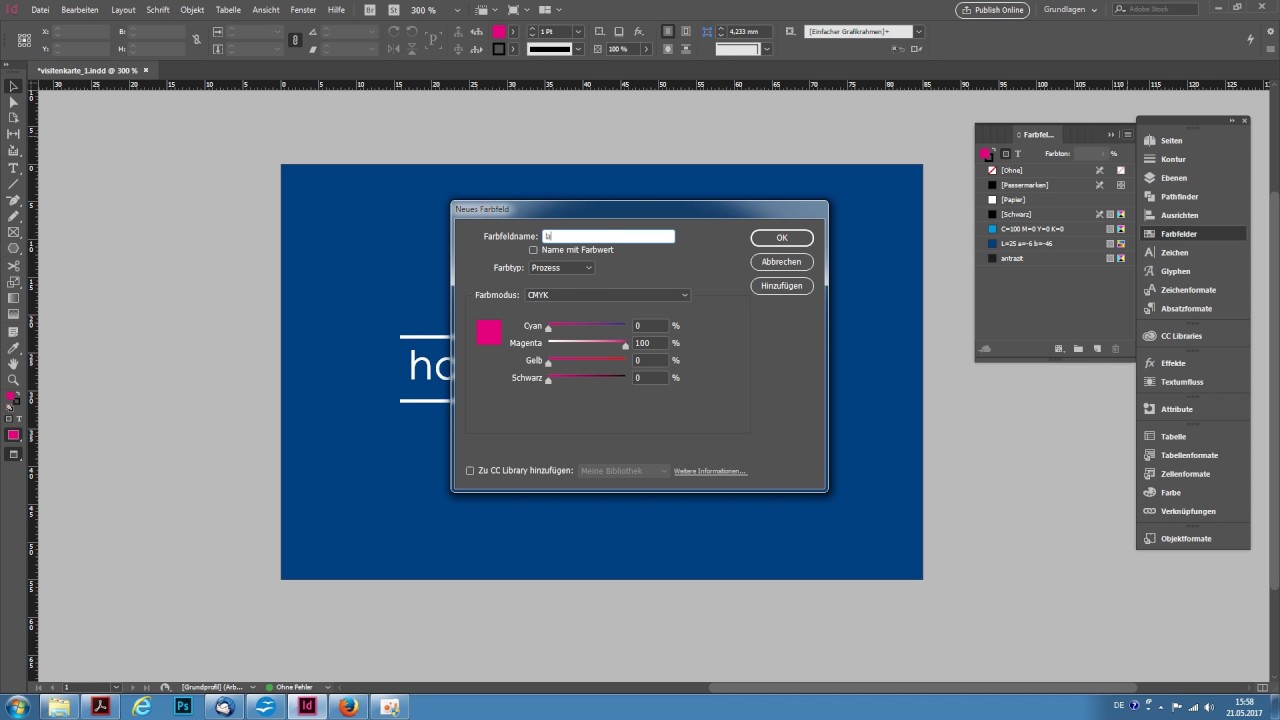Open the Farbfelder panel flyout menu
The height and width of the screenshot is (720, 1280).
[1127, 134]
